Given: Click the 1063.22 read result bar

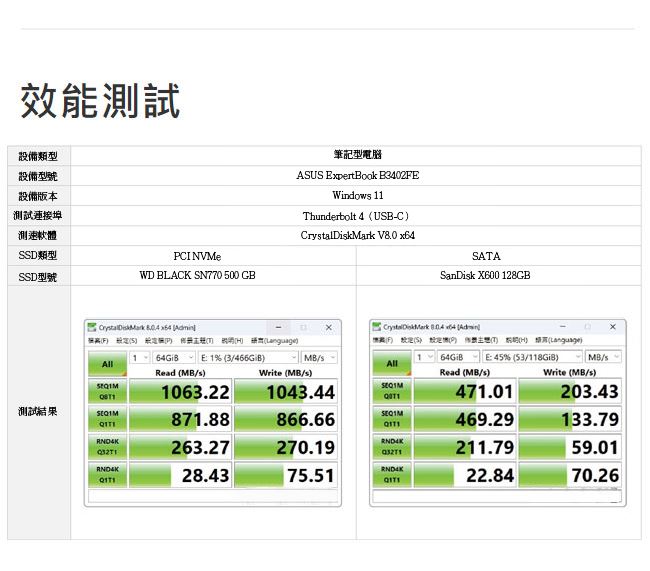Looking at the screenshot, I should tap(181, 391).
